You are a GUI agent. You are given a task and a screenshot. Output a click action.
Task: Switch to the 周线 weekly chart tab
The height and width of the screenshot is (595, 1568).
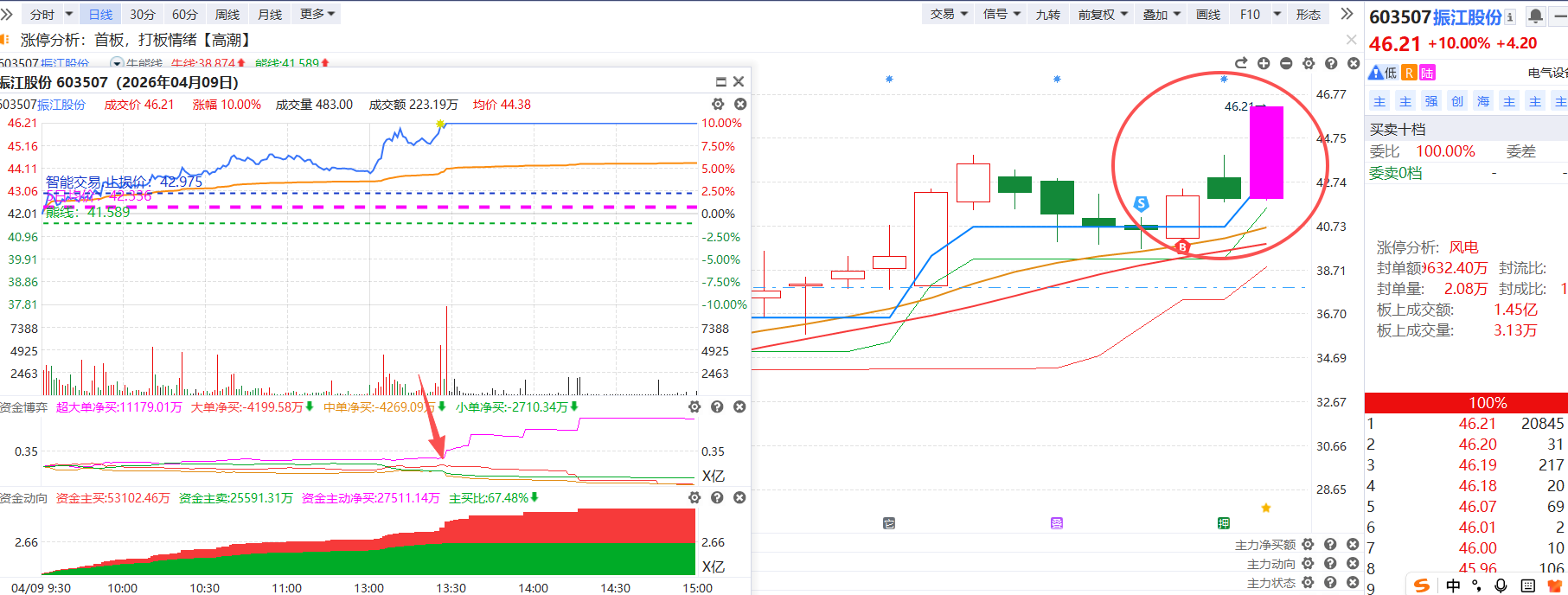(227, 15)
